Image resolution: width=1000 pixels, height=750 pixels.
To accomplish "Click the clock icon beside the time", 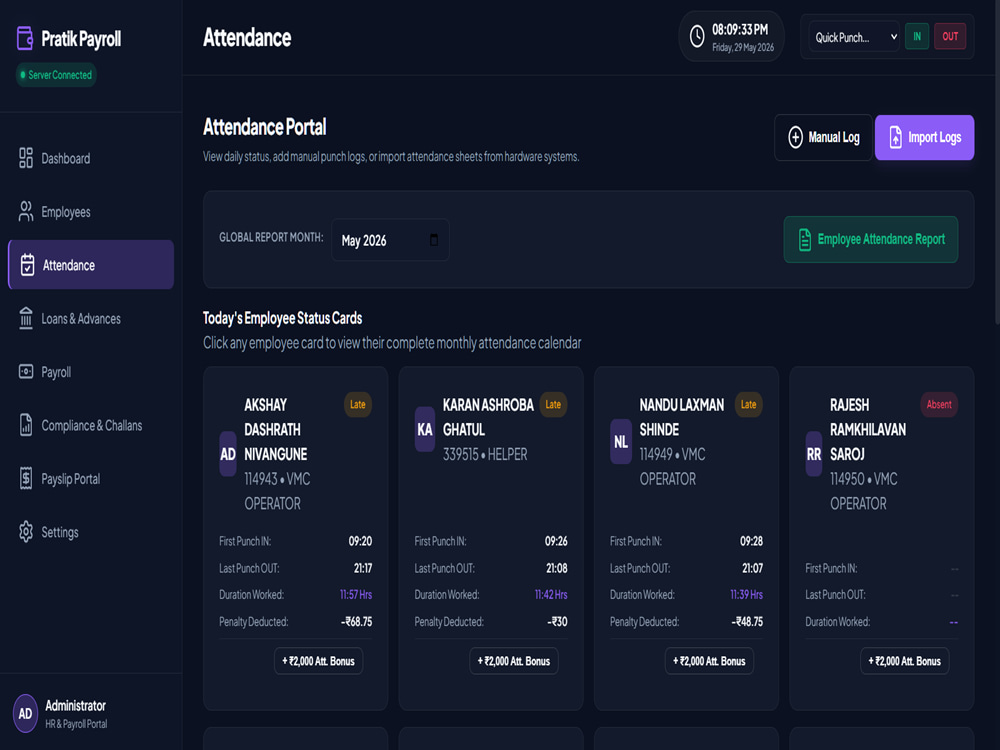I will click(x=697, y=36).
